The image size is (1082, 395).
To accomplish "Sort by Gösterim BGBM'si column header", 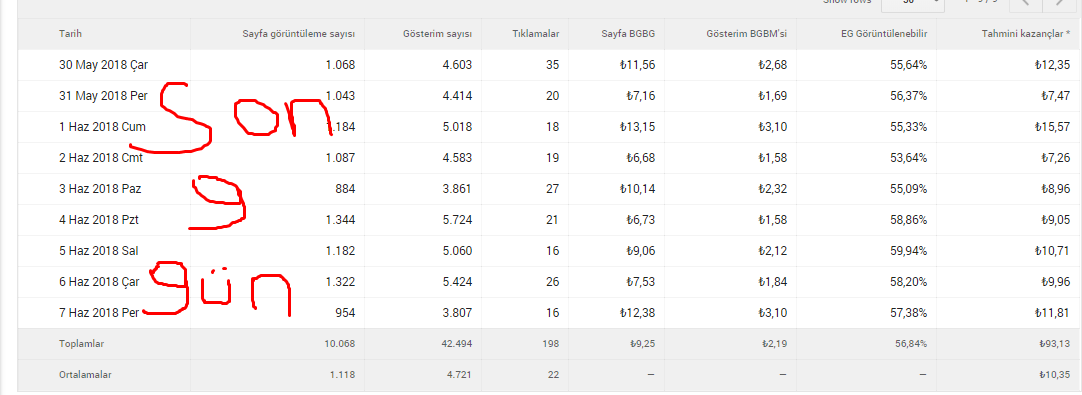I will tap(747, 33).
